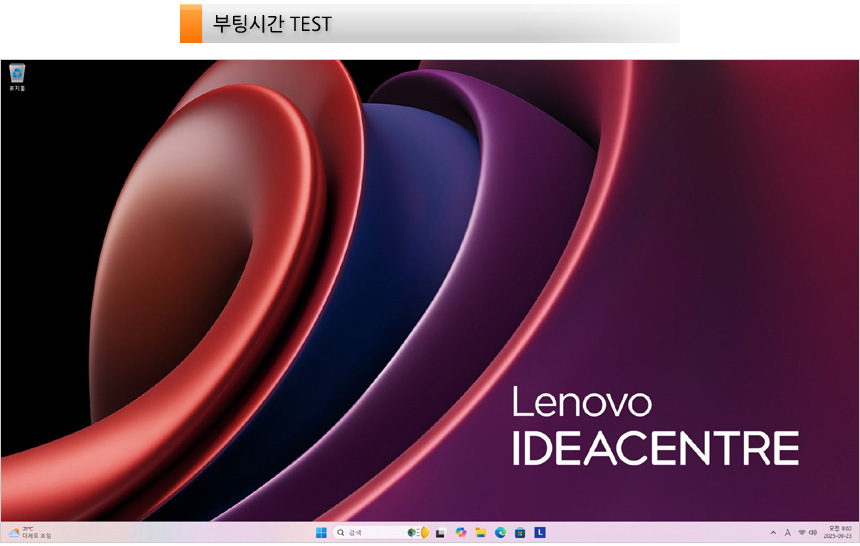
Task: Click the speaker volume icon
Action: (813, 533)
